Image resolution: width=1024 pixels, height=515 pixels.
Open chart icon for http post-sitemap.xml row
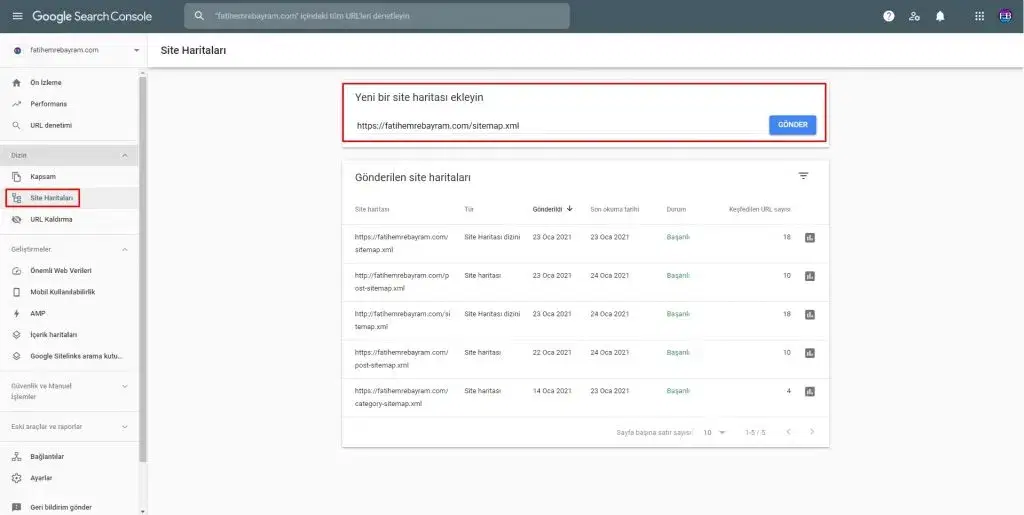810,276
